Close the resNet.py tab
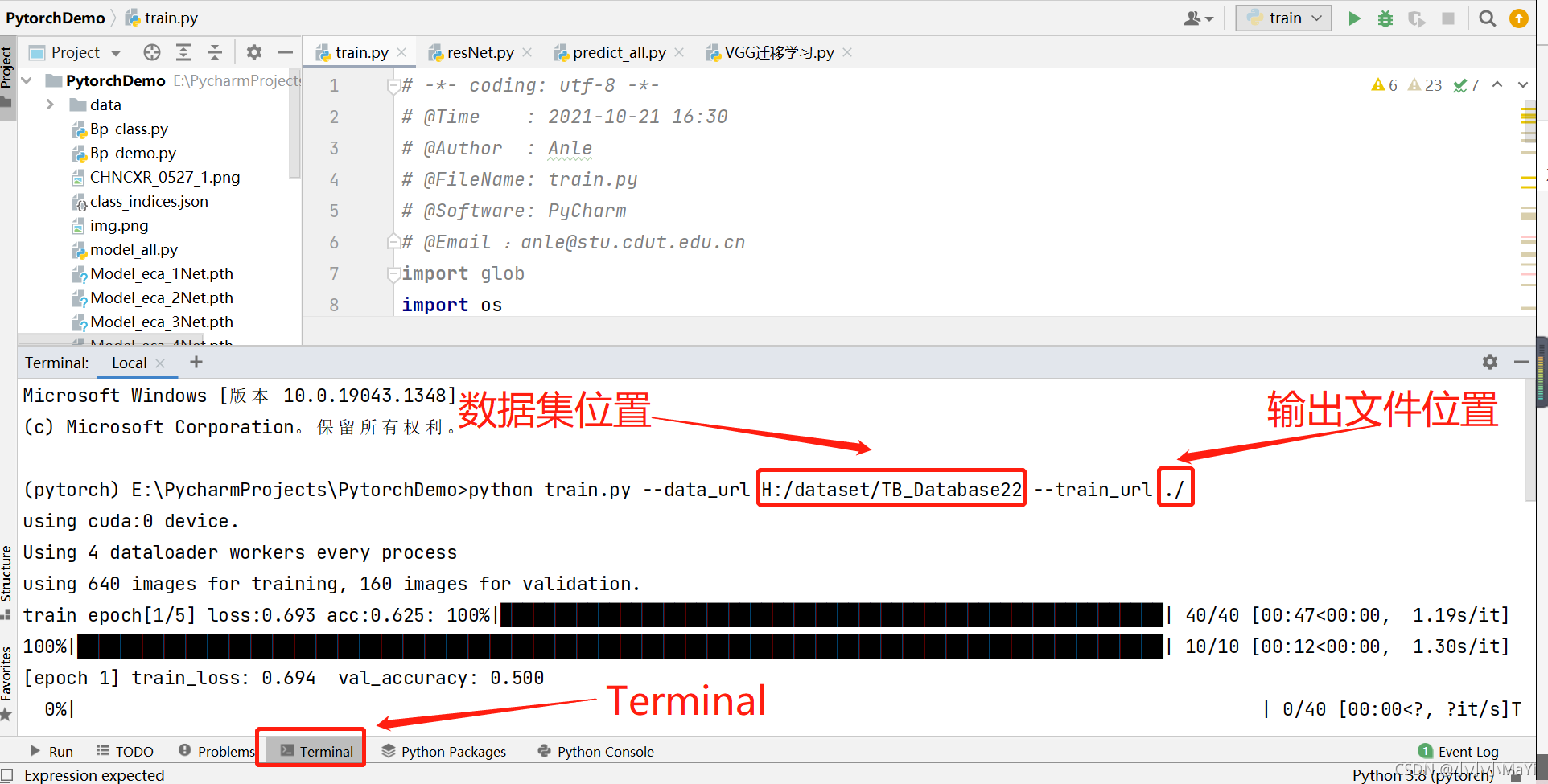 [527, 52]
